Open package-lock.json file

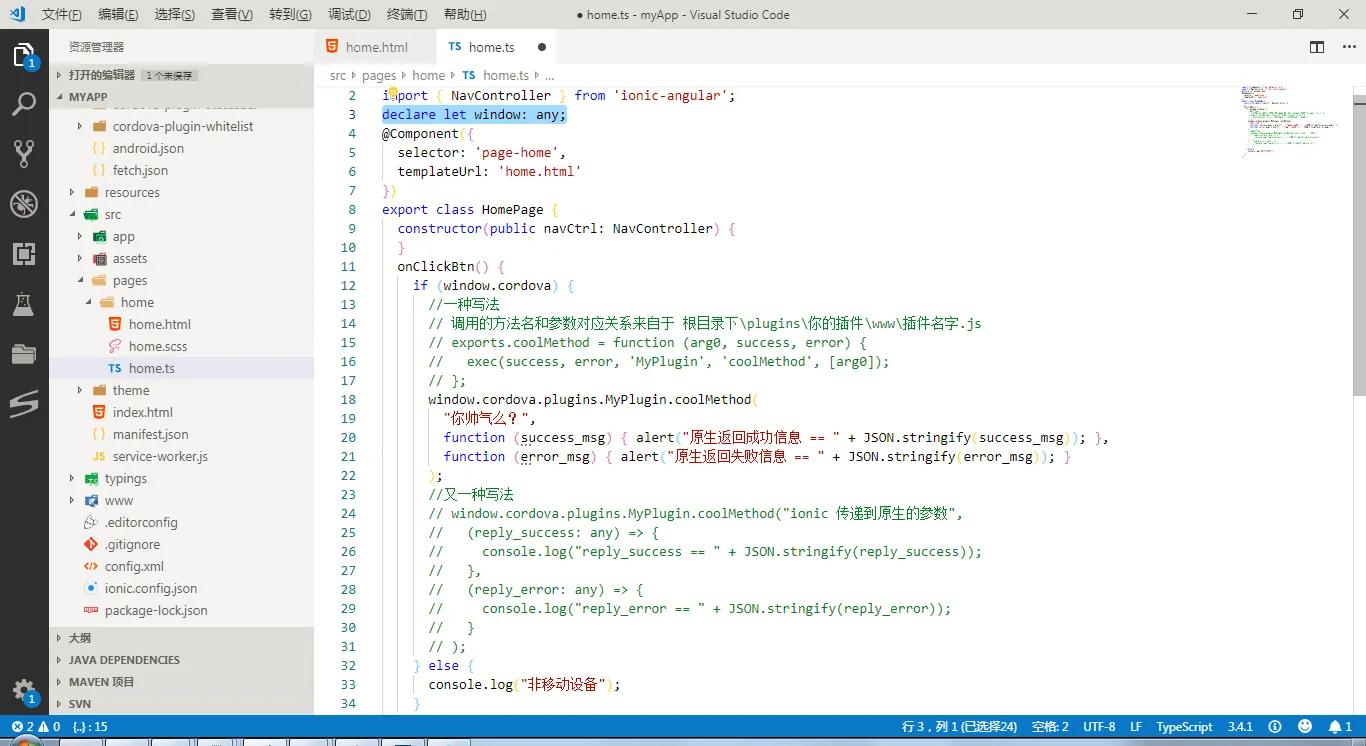coord(182,610)
